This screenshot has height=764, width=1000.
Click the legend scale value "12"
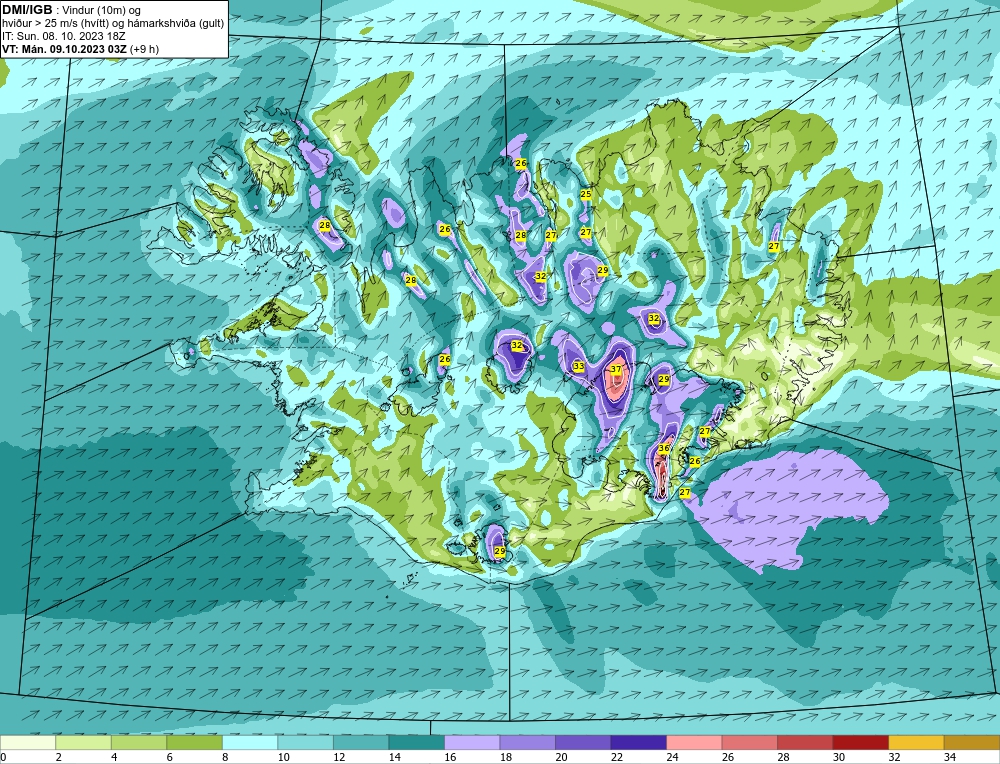tap(339, 757)
